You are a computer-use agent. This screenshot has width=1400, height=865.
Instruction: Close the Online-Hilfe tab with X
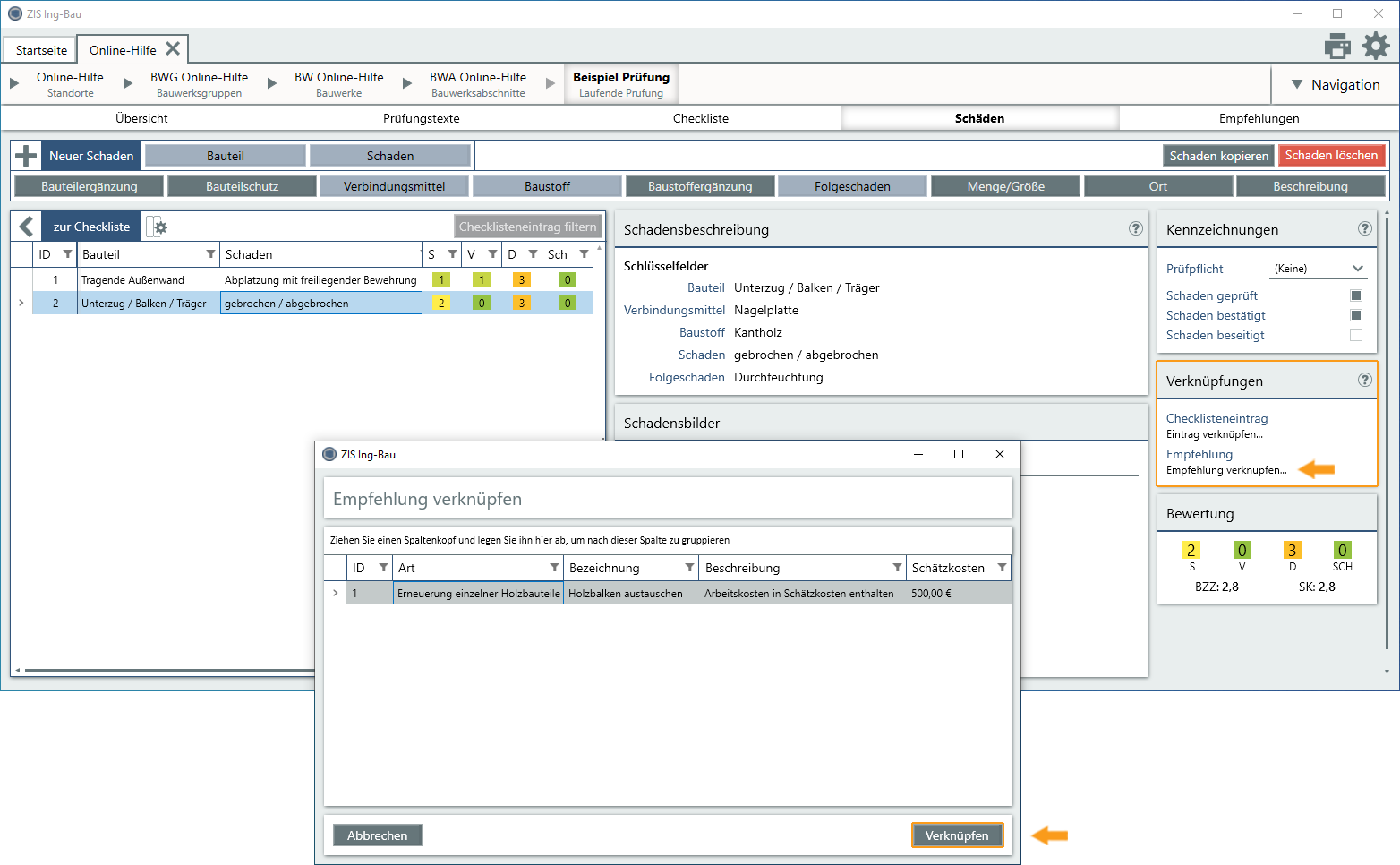point(173,48)
